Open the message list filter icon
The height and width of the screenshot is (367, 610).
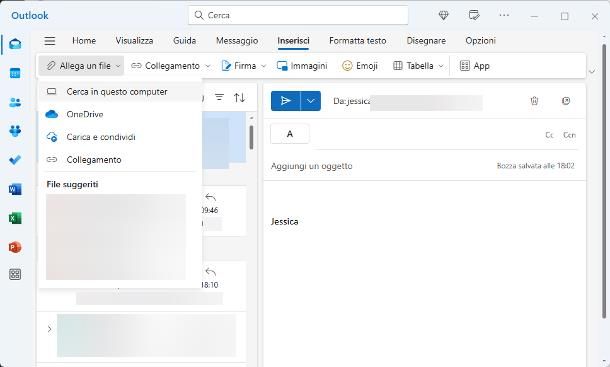click(219, 97)
